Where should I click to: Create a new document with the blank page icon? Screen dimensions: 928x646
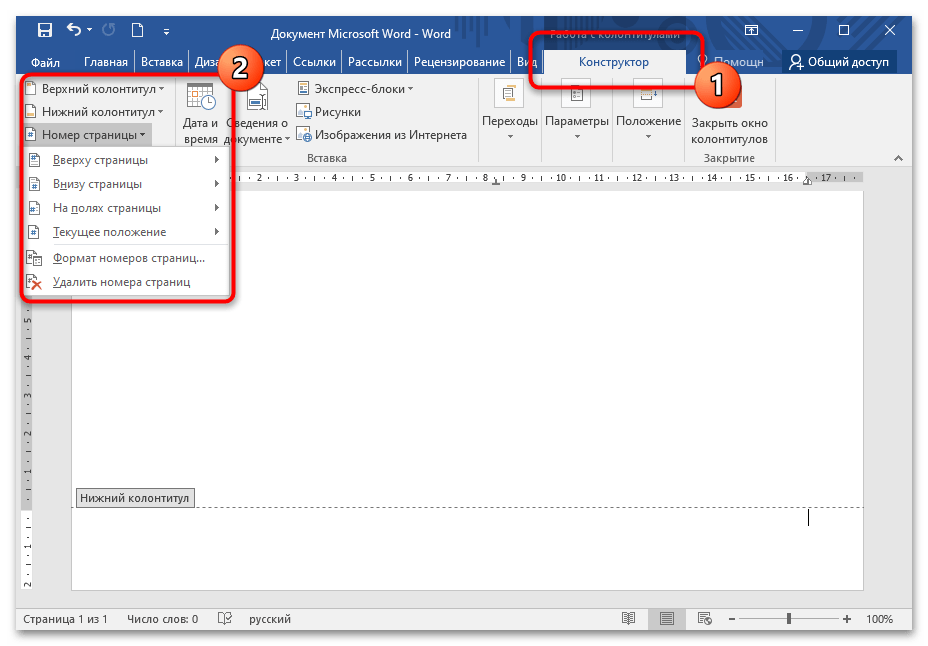pyautogui.click(x=137, y=30)
